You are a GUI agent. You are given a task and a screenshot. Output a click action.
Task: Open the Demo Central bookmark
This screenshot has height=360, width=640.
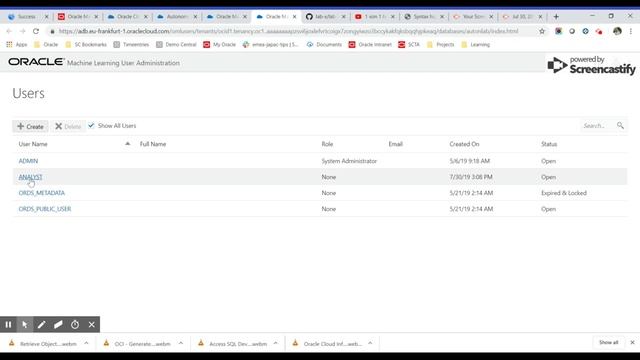176,44
